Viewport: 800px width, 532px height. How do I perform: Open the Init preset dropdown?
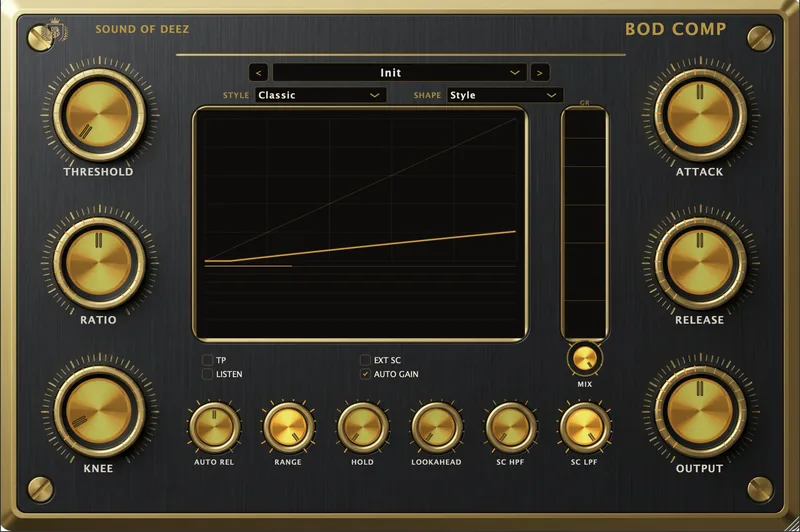point(399,72)
